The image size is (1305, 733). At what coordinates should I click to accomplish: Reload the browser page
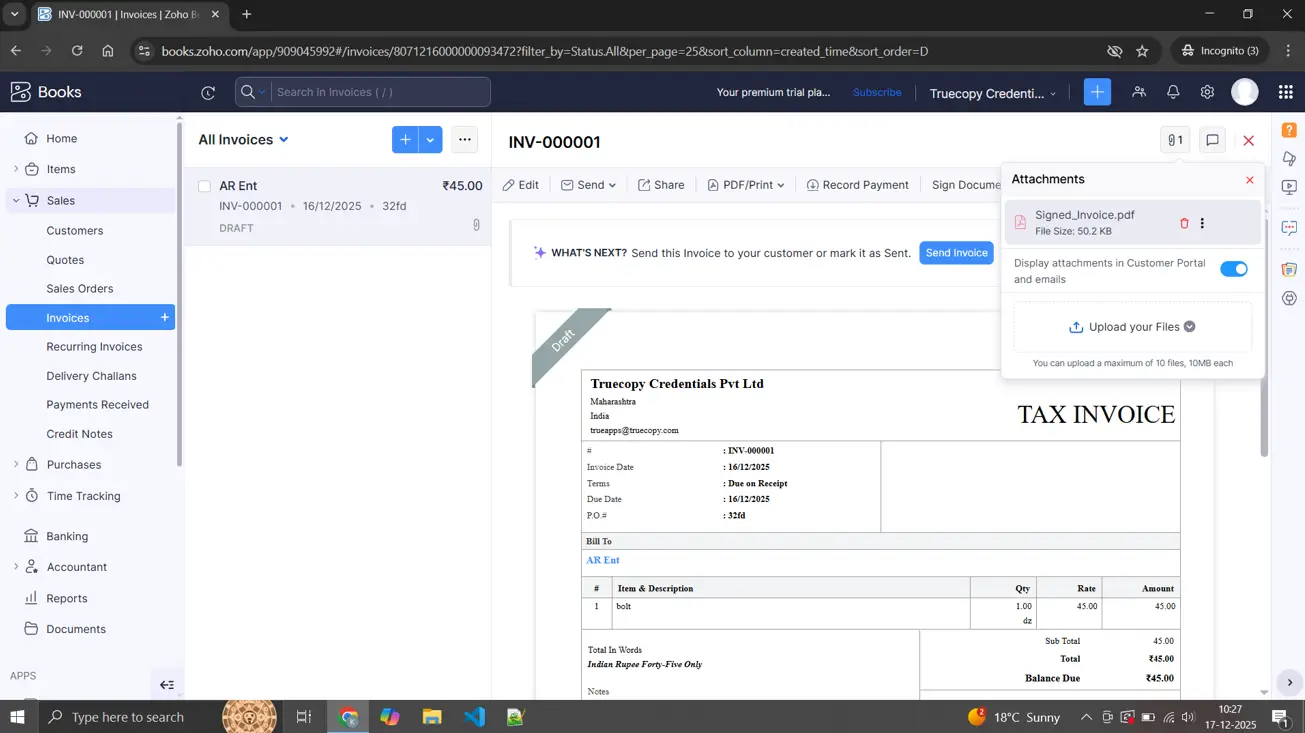pos(77,51)
